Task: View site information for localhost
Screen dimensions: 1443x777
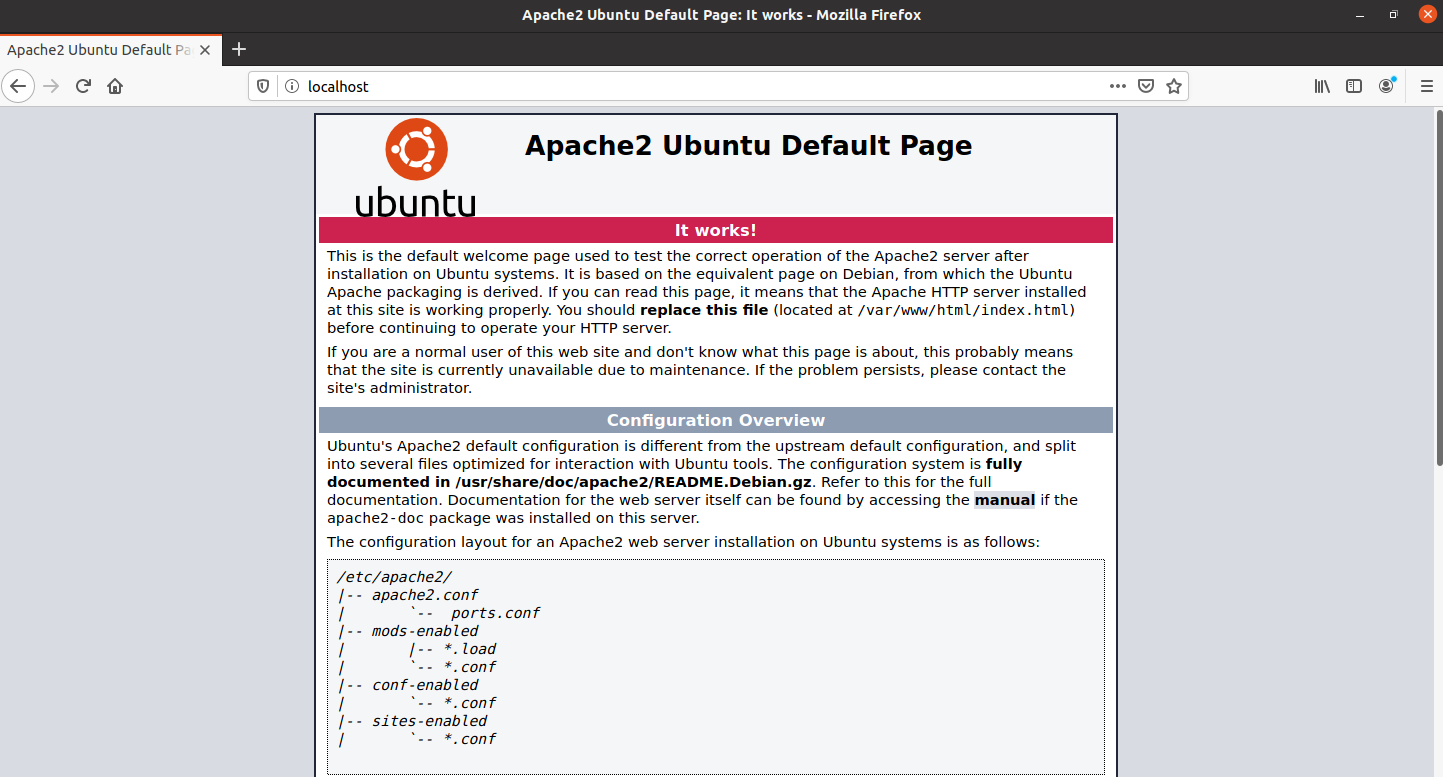Action: coord(290,86)
